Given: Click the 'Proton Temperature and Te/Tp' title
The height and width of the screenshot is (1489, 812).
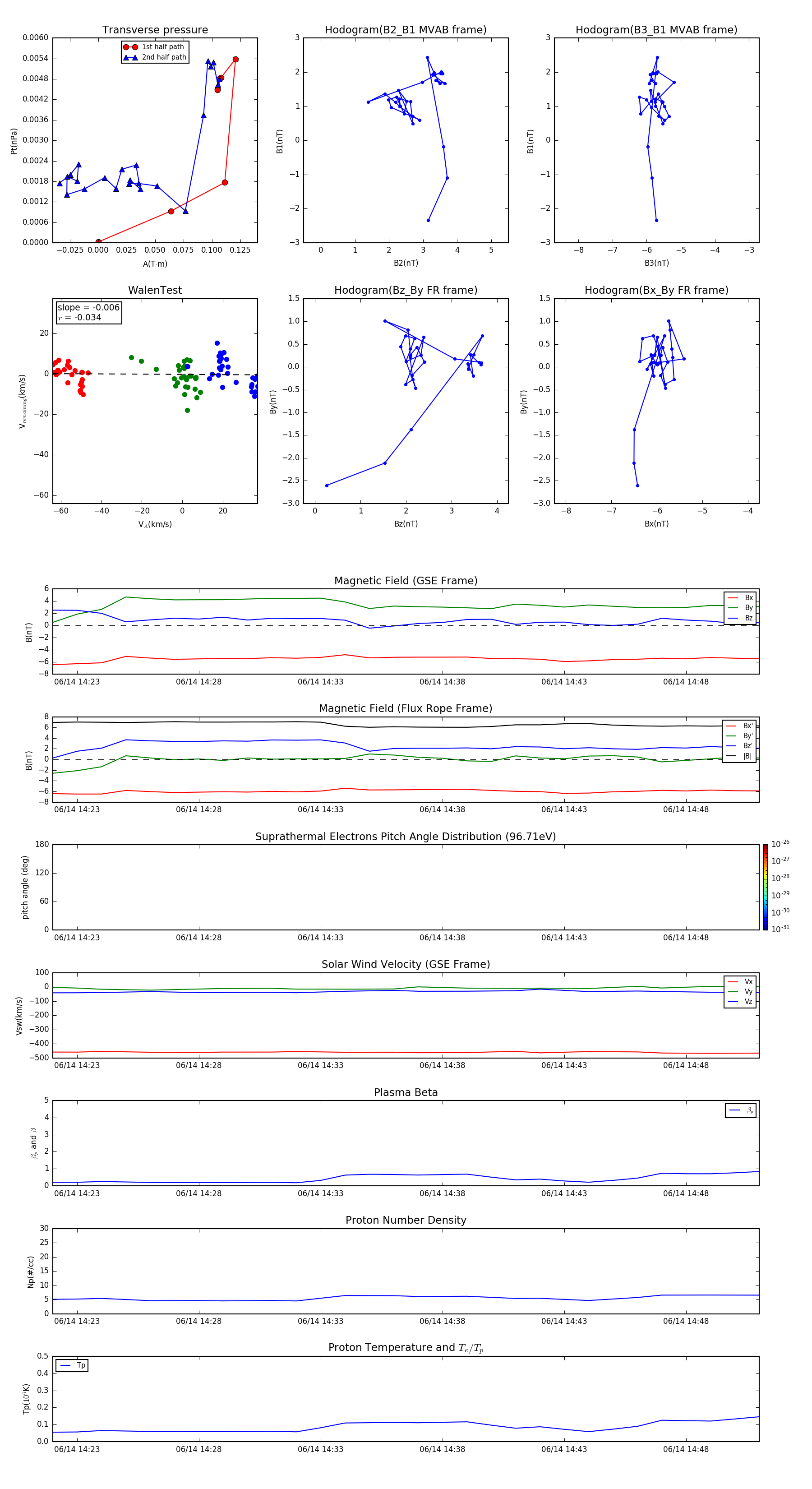Looking at the screenshot, I should pos(406,1347).
